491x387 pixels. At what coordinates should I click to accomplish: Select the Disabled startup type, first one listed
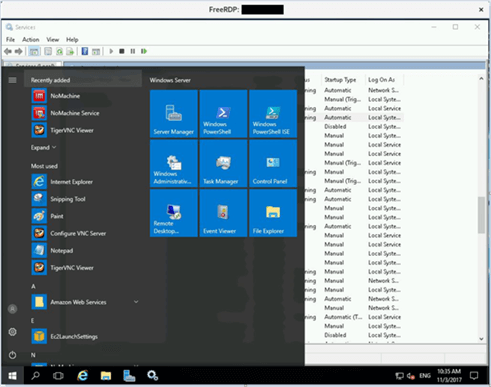[335, 127]
